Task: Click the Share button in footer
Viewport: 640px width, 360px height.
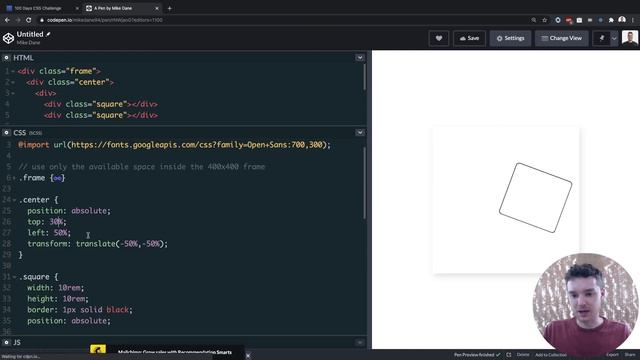Action: pos(630,355)
